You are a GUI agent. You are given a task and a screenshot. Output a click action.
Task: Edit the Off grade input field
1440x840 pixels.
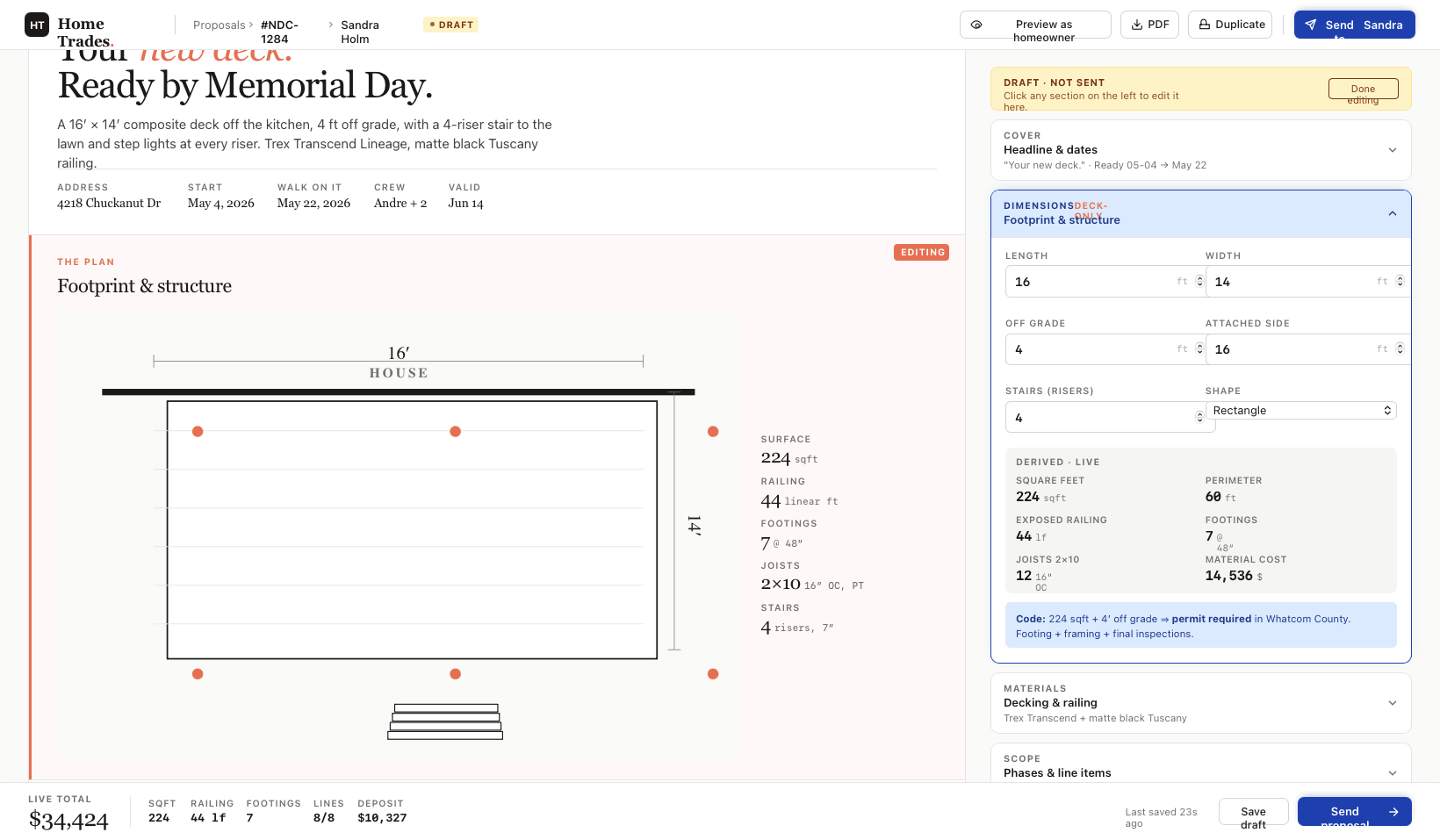pos(1105,349)
